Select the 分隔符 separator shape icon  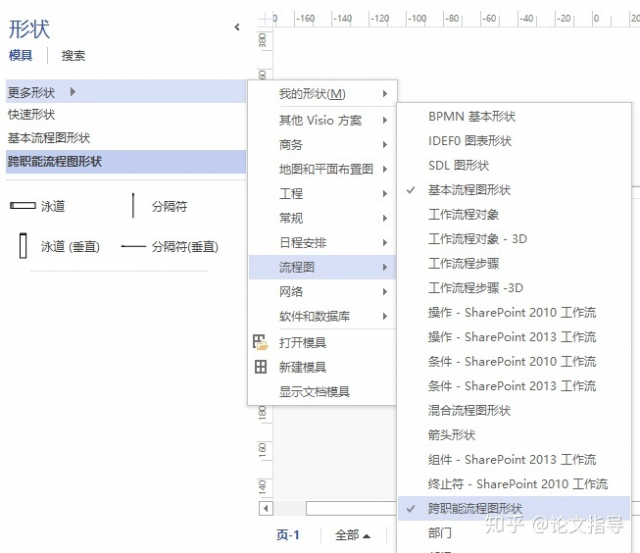coord(133,206)
